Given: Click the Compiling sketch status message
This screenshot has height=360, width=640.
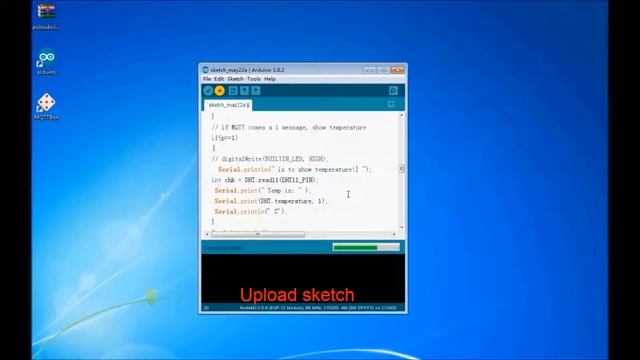Looking at the screenshot, I should click(x=224, y=248).
